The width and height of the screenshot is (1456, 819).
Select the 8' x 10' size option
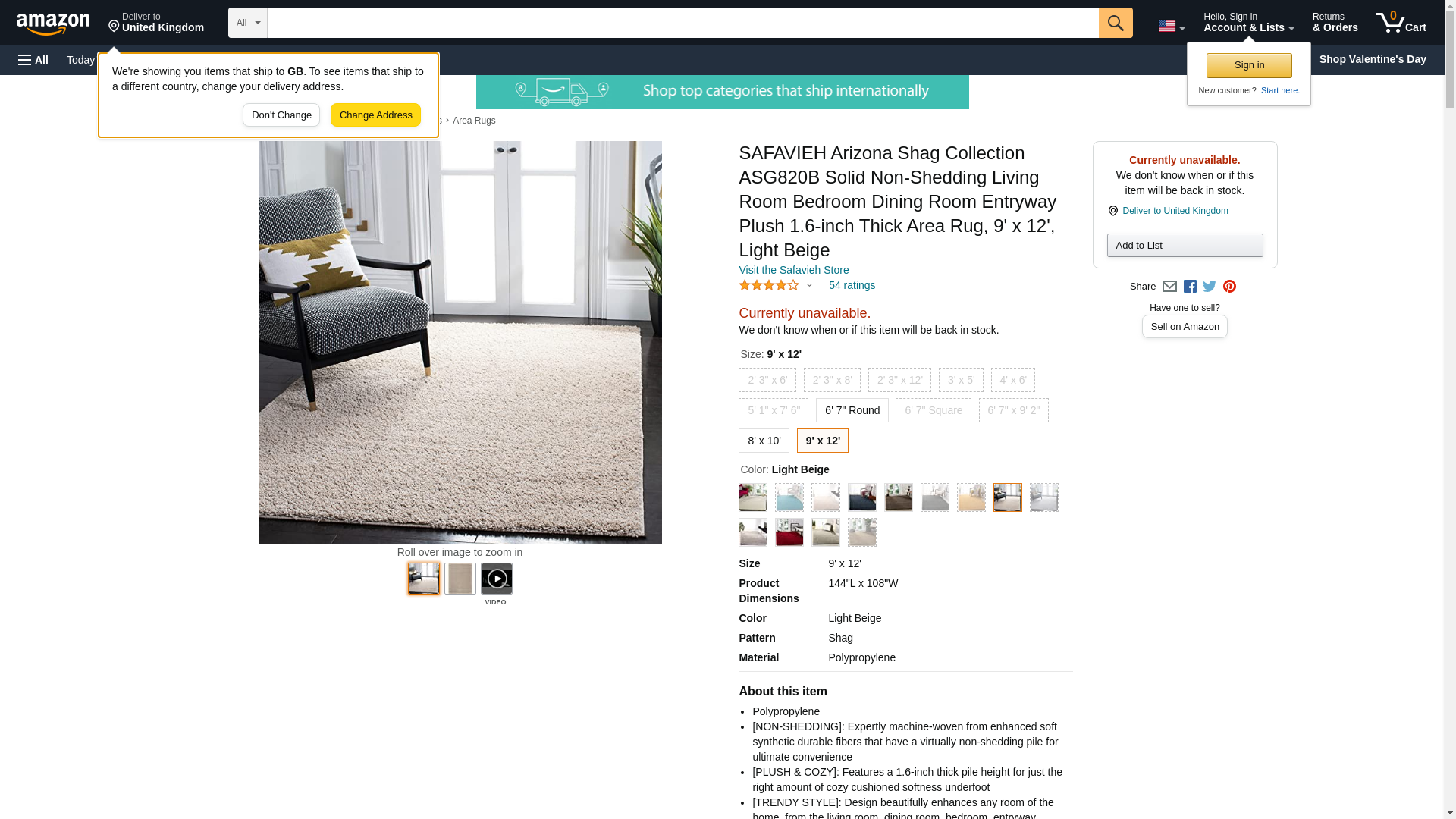pos(764,441)
